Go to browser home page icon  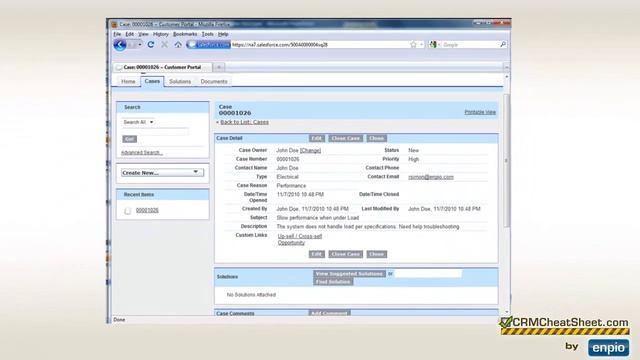178,44
